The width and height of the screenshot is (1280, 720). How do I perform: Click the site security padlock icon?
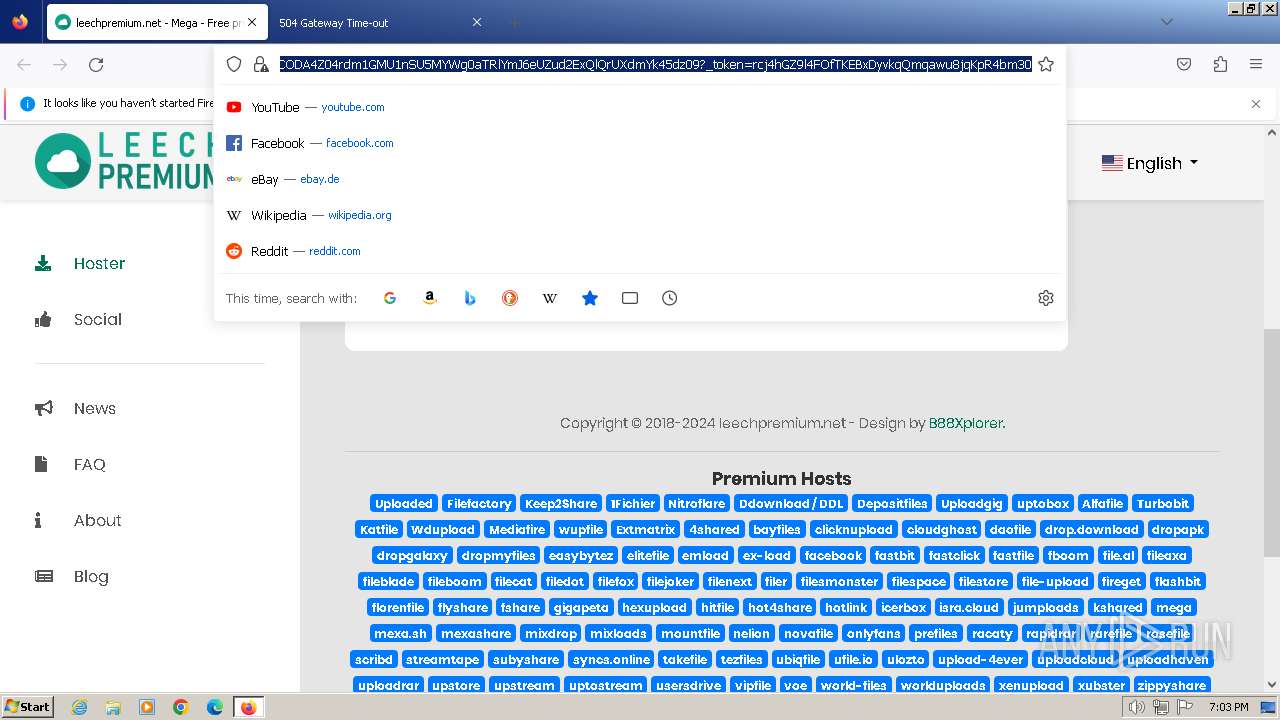(x=261, y=64)
